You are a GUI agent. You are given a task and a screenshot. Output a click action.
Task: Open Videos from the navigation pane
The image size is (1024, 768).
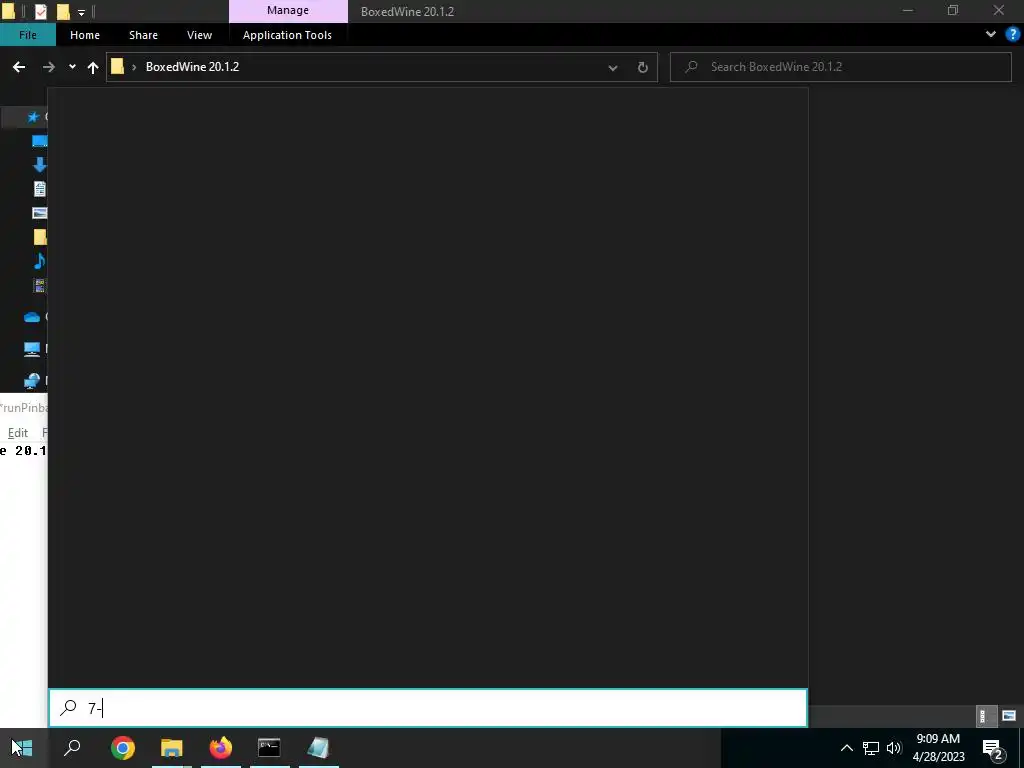click(x=40, y=285)
